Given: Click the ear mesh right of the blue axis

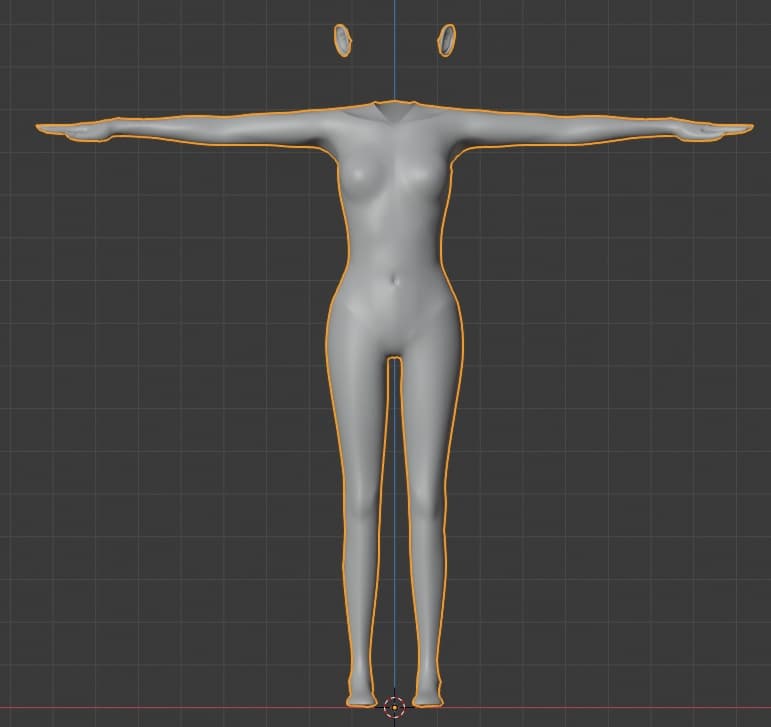Looking at the screenshot, I should (x=446, y=40).
